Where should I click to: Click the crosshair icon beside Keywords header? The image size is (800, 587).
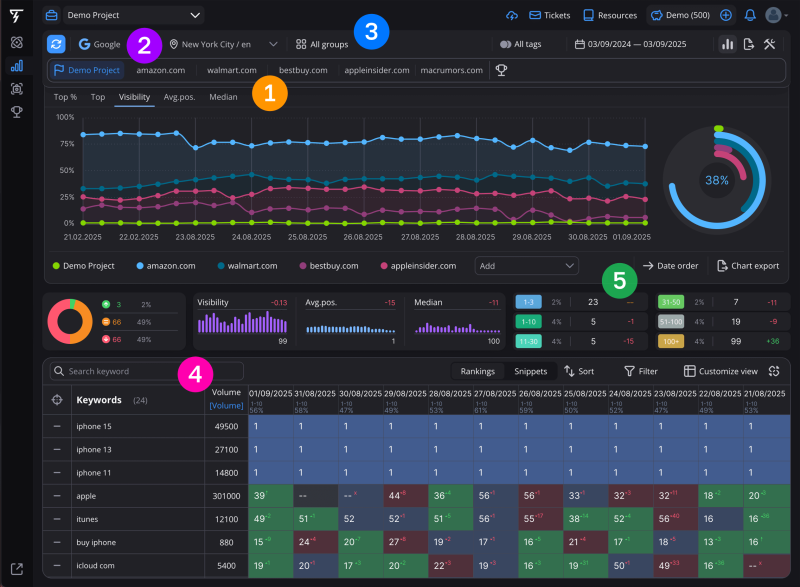coord(59,399)
